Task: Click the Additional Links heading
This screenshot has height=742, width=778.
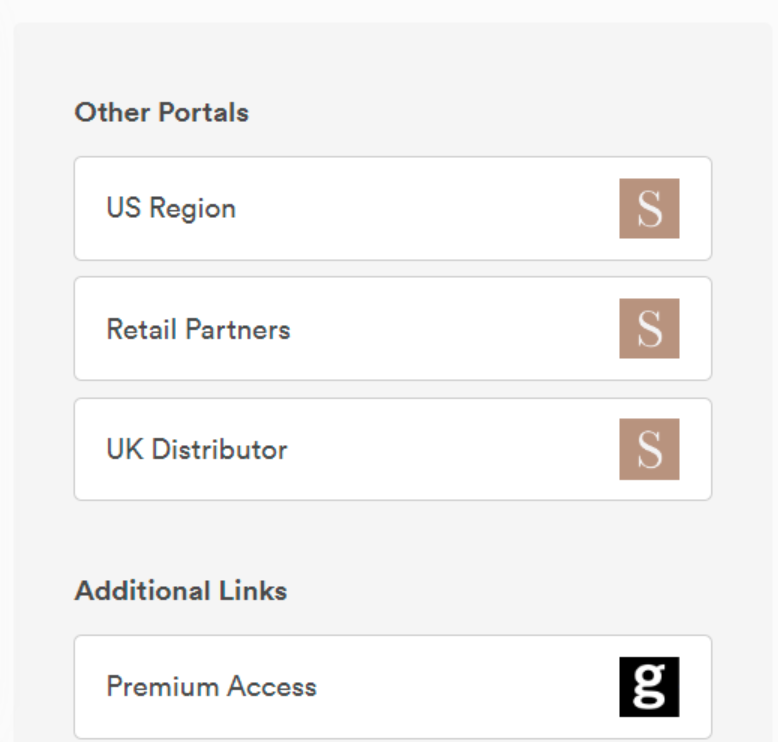Action: click(x=181, y=591)
